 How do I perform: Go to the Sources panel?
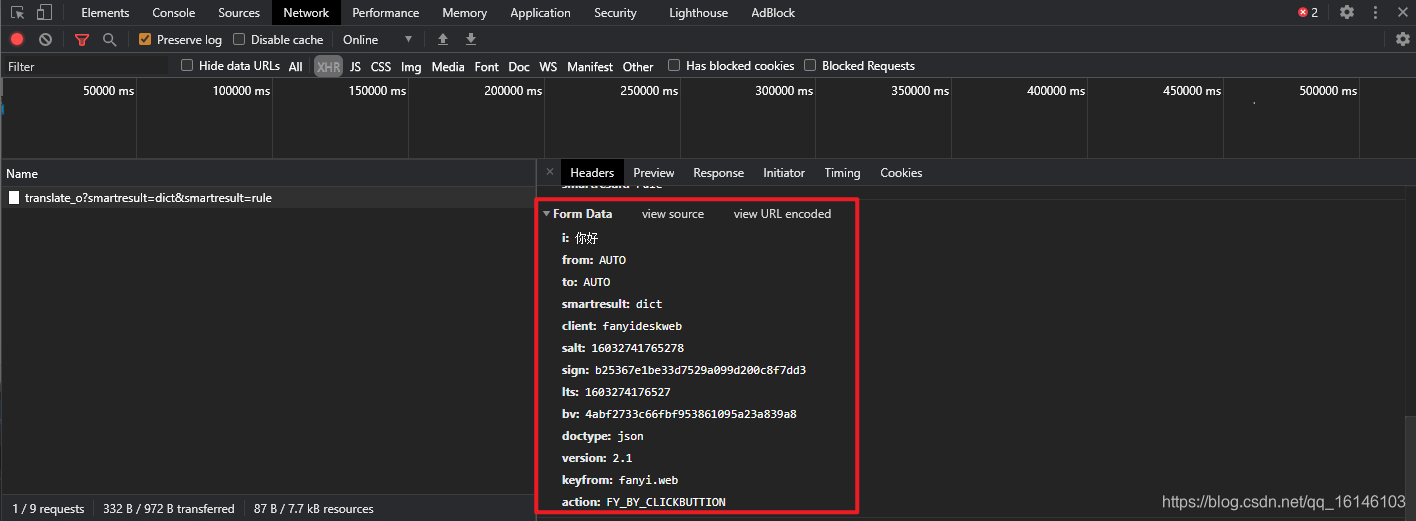239,12
